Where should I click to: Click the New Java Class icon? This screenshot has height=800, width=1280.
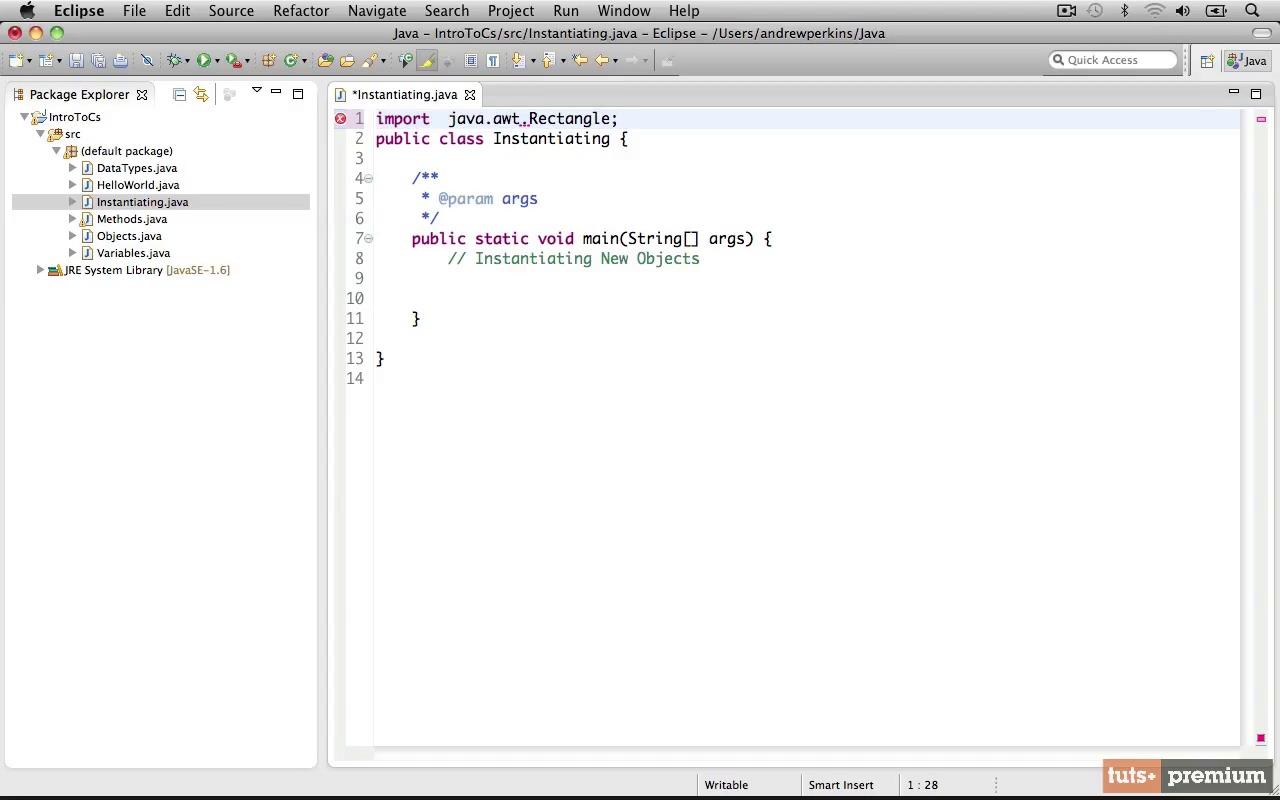pyautogui.click(x=291, y=61)
